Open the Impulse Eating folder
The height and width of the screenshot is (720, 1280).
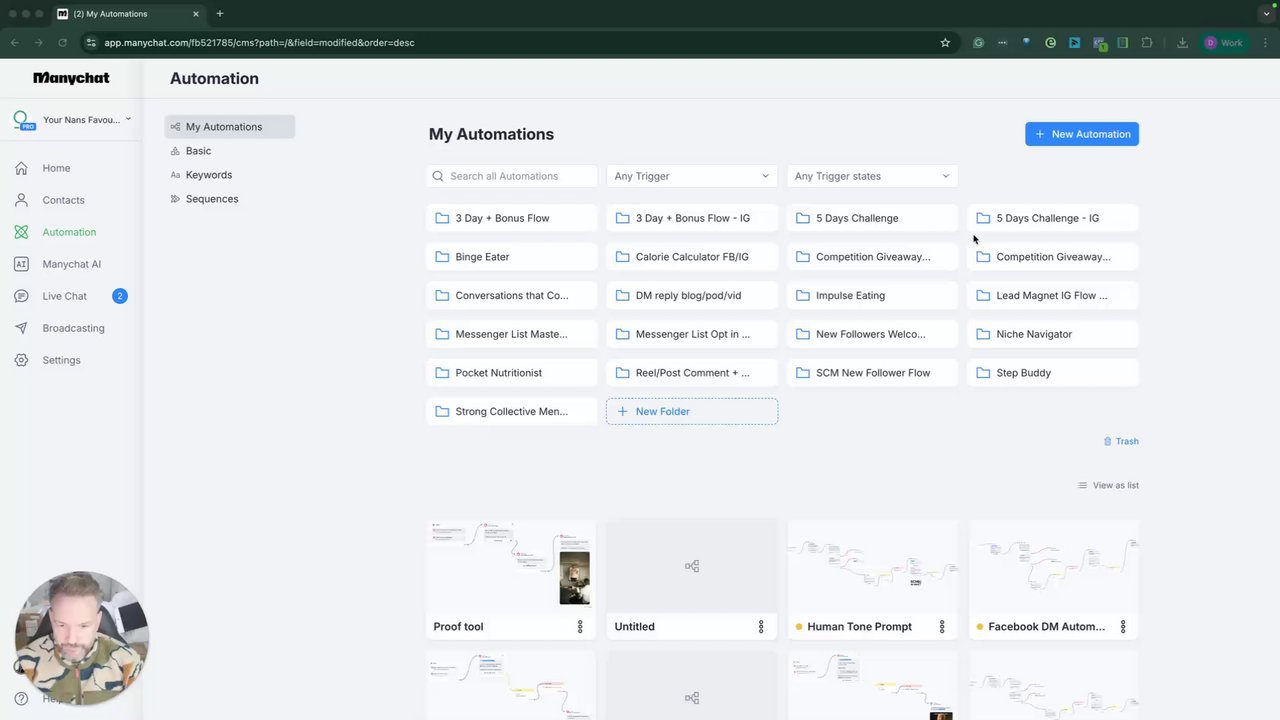[872, 296]
